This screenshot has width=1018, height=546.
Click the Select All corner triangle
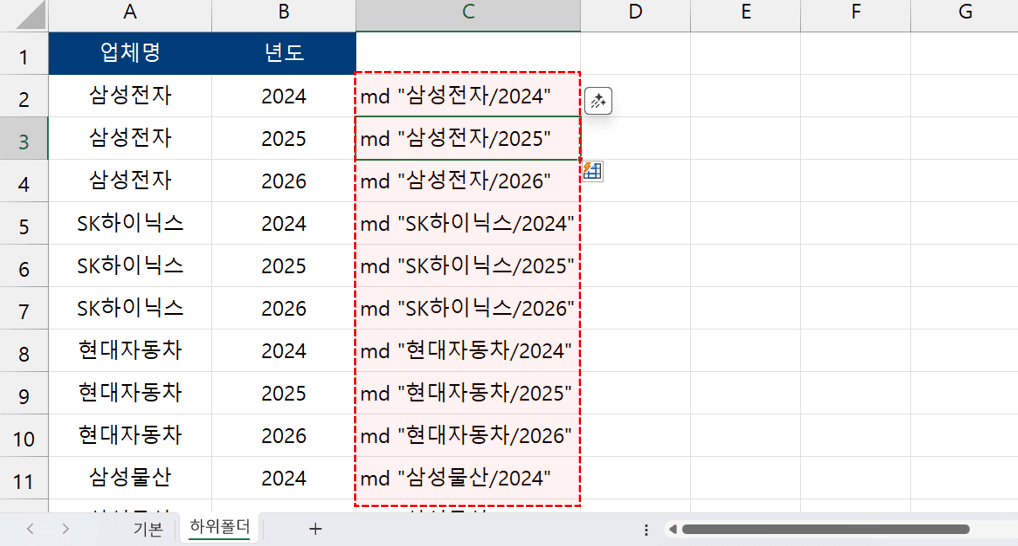tap(30, 16)
